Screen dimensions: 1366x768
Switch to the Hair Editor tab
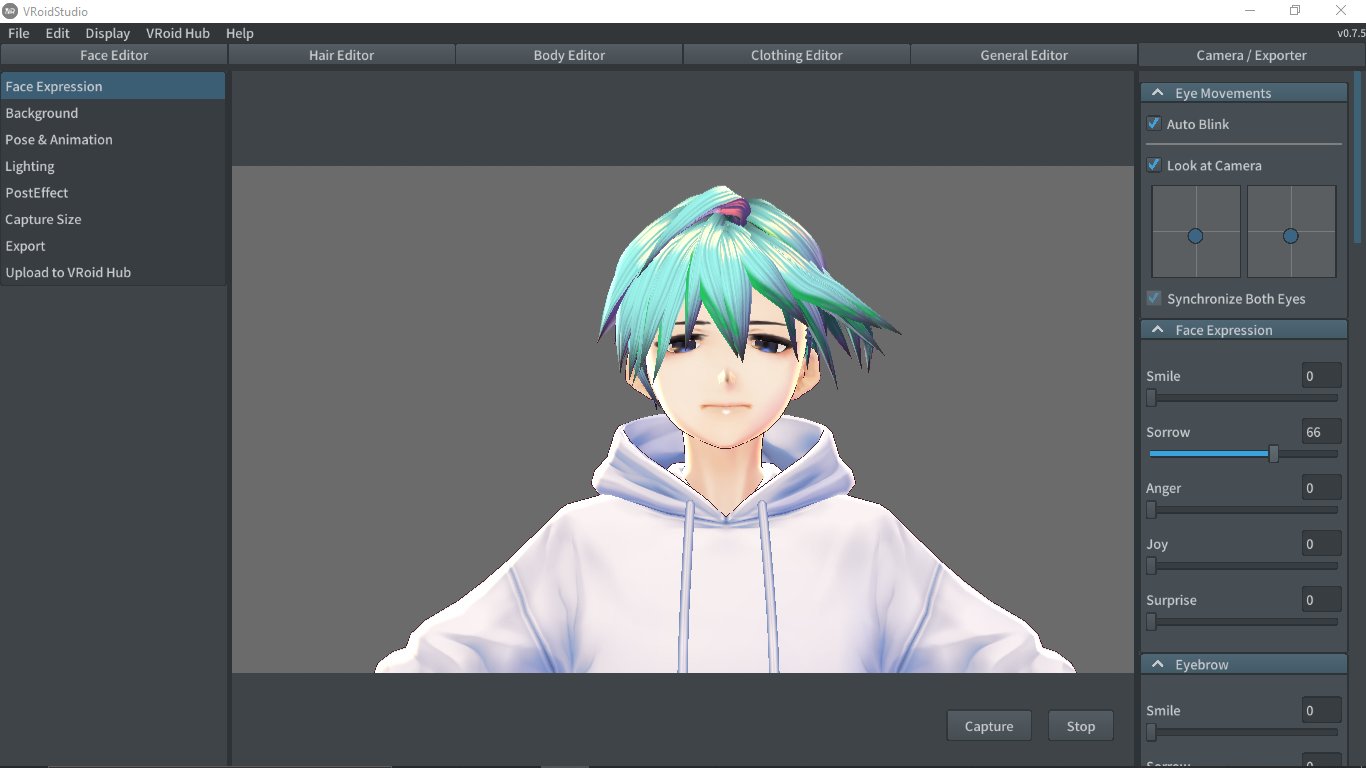coord(341,55)
